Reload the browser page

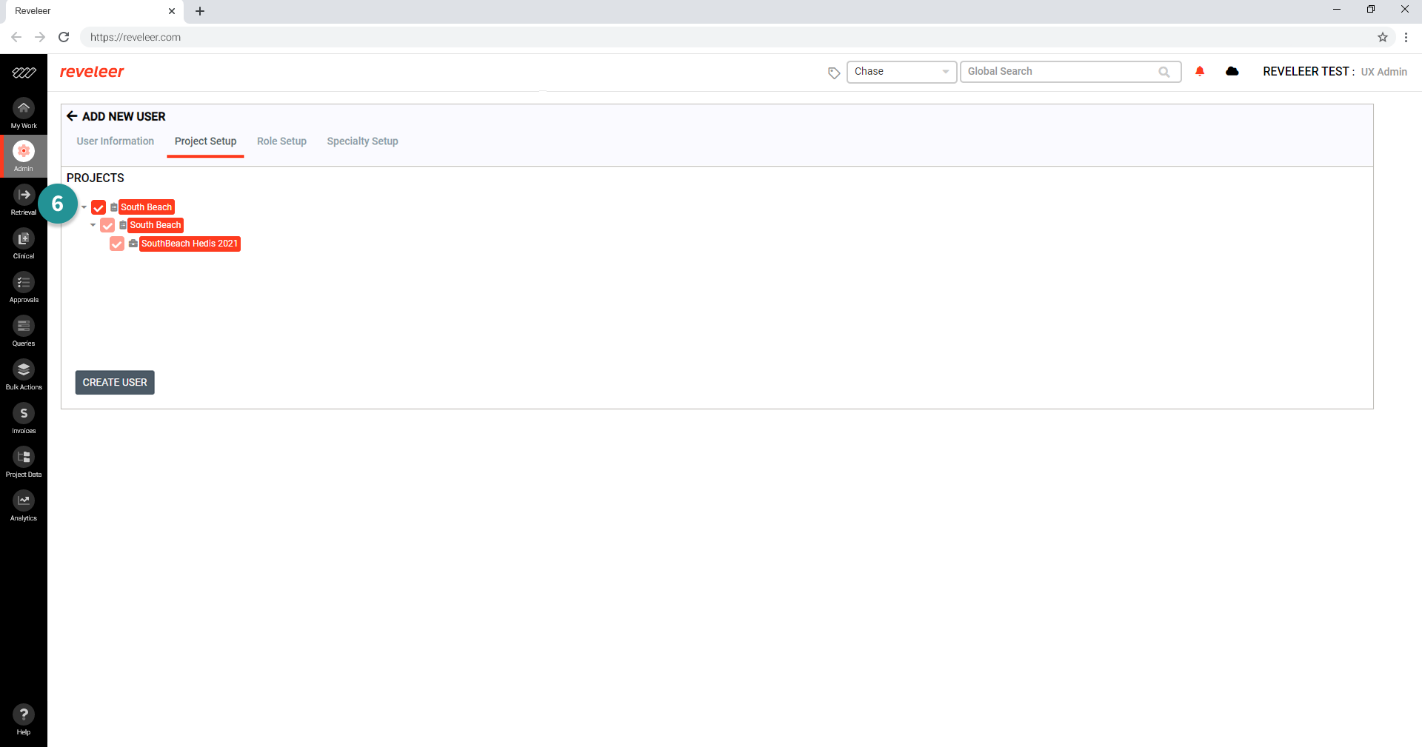coord(64,37)
